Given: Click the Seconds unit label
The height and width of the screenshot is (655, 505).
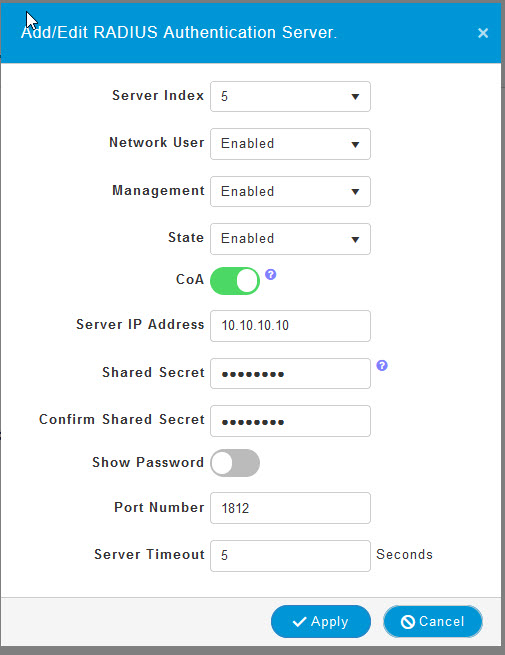Looking at the screenshot, I should 404,554.
